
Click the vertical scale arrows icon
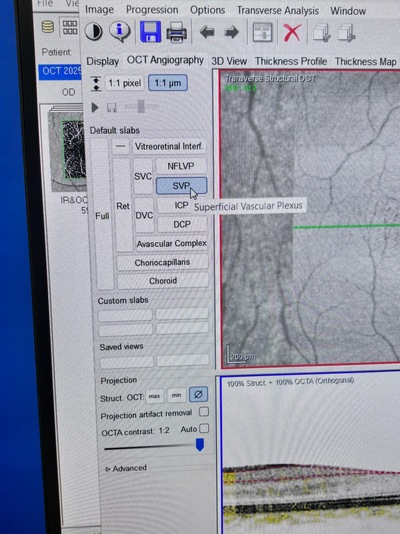point(96,83)
